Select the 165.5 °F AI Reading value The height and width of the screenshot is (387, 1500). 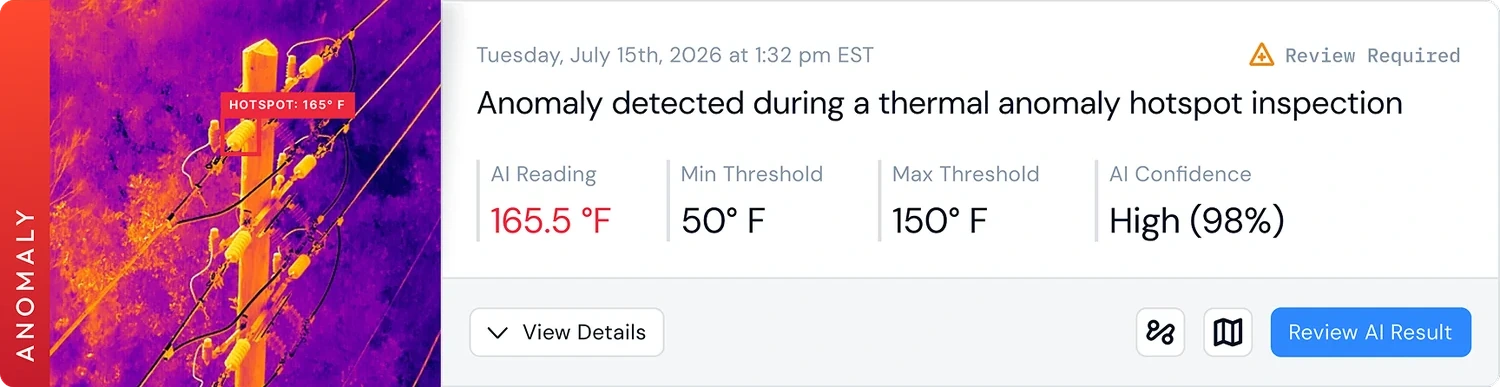tap(550, 220)
